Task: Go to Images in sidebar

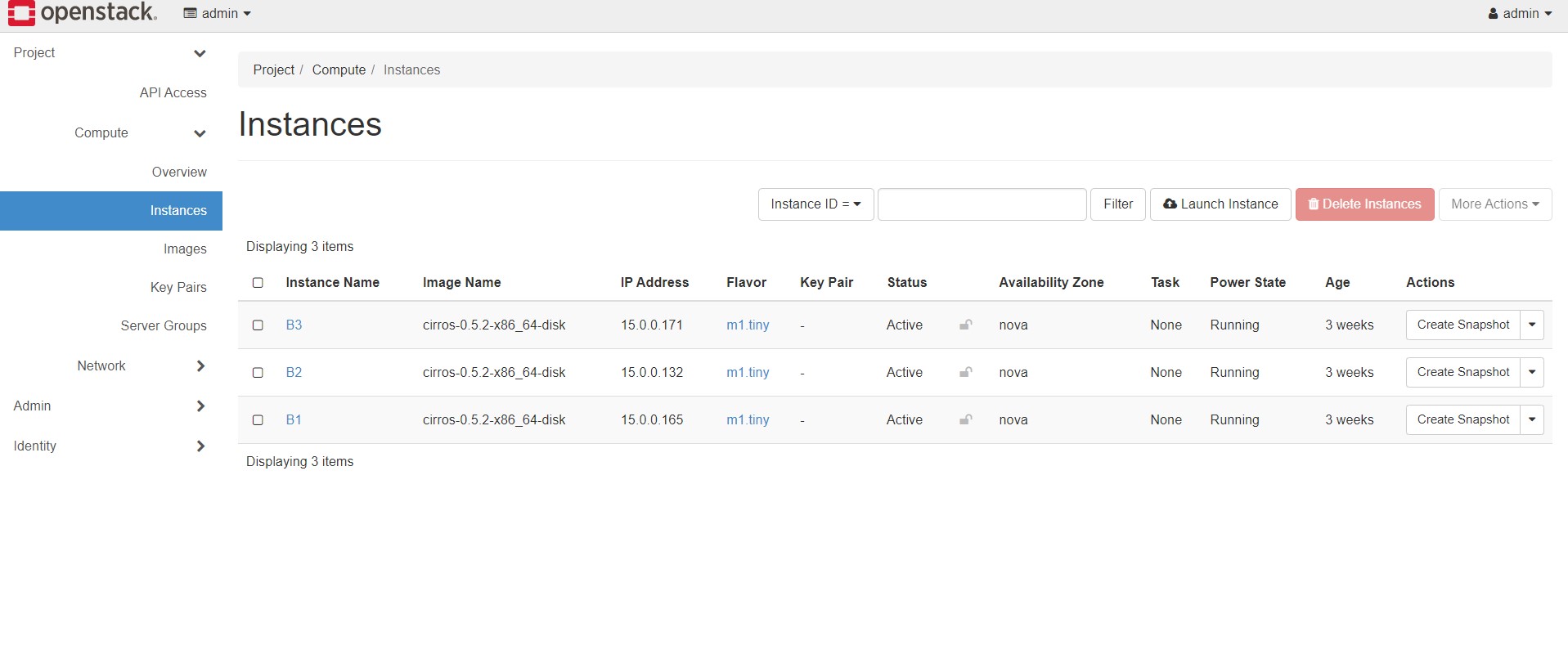Action: point(185,249)
